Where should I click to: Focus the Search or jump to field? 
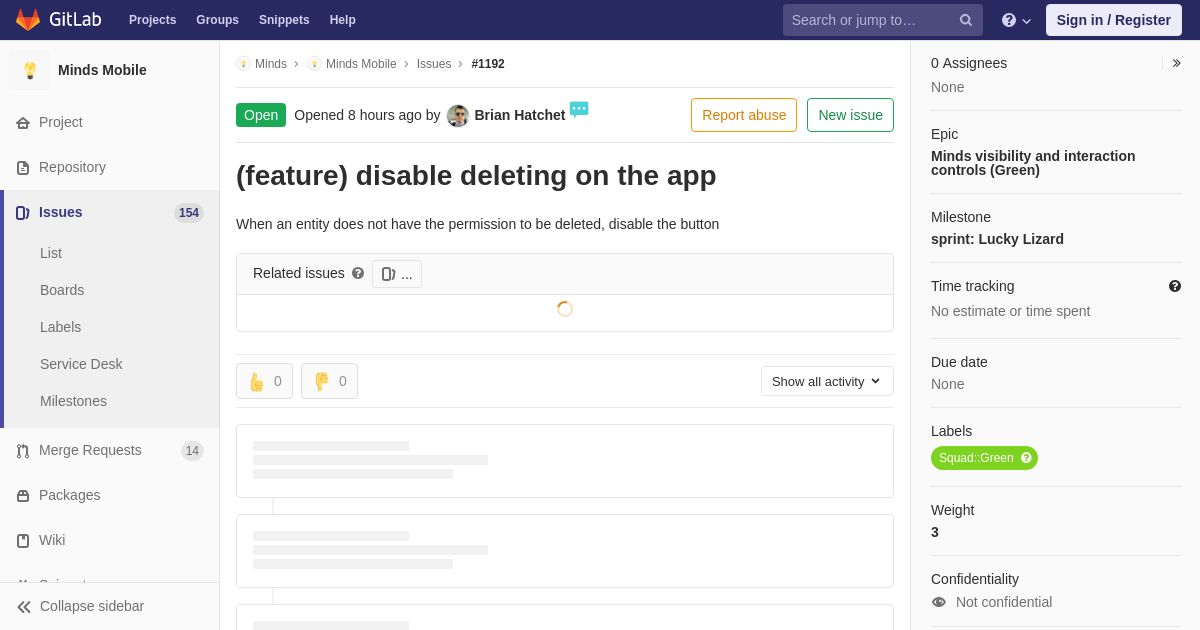coord(883,20)
